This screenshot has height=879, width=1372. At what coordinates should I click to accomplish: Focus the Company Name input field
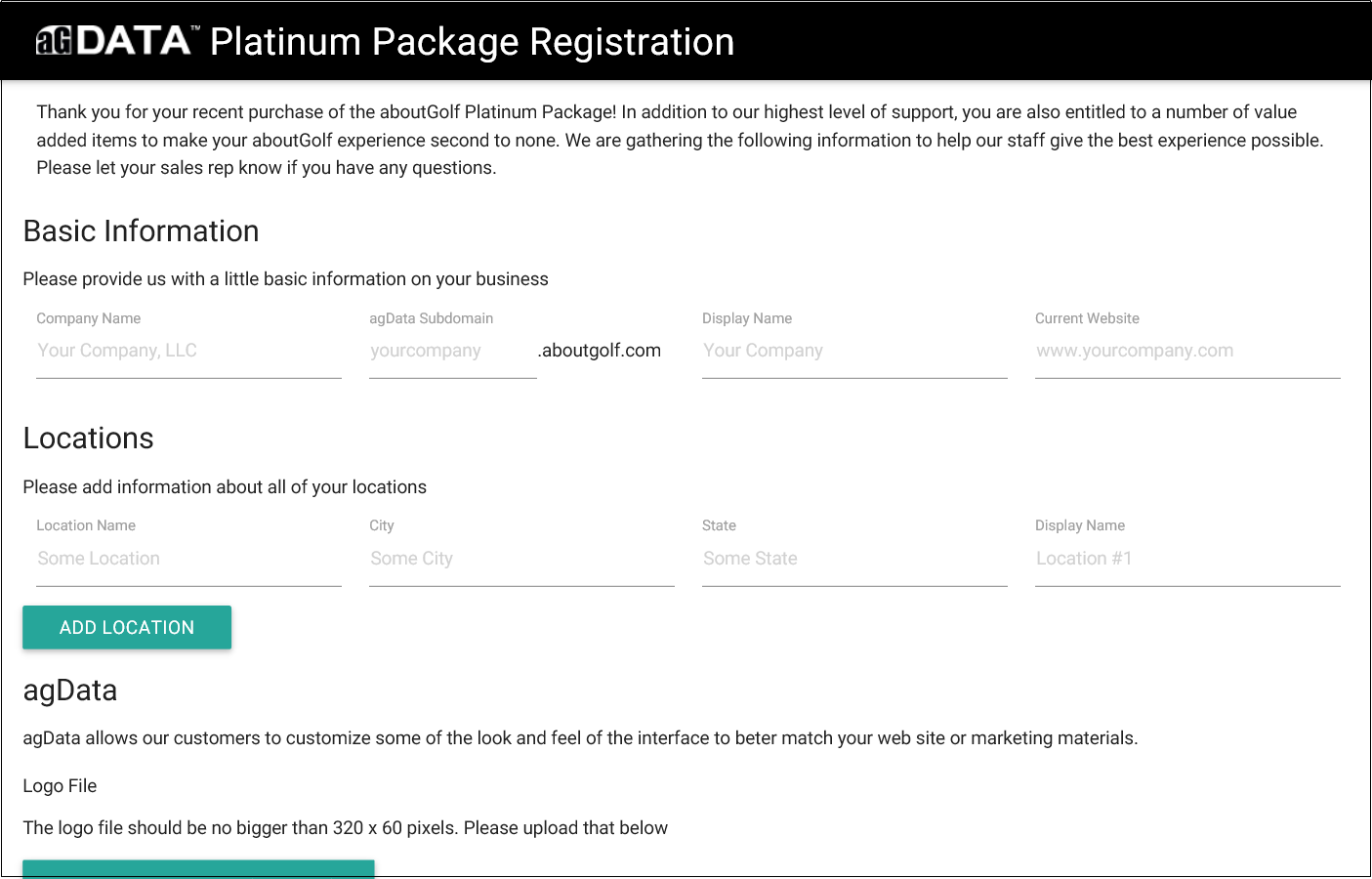(x=188, y=352)
